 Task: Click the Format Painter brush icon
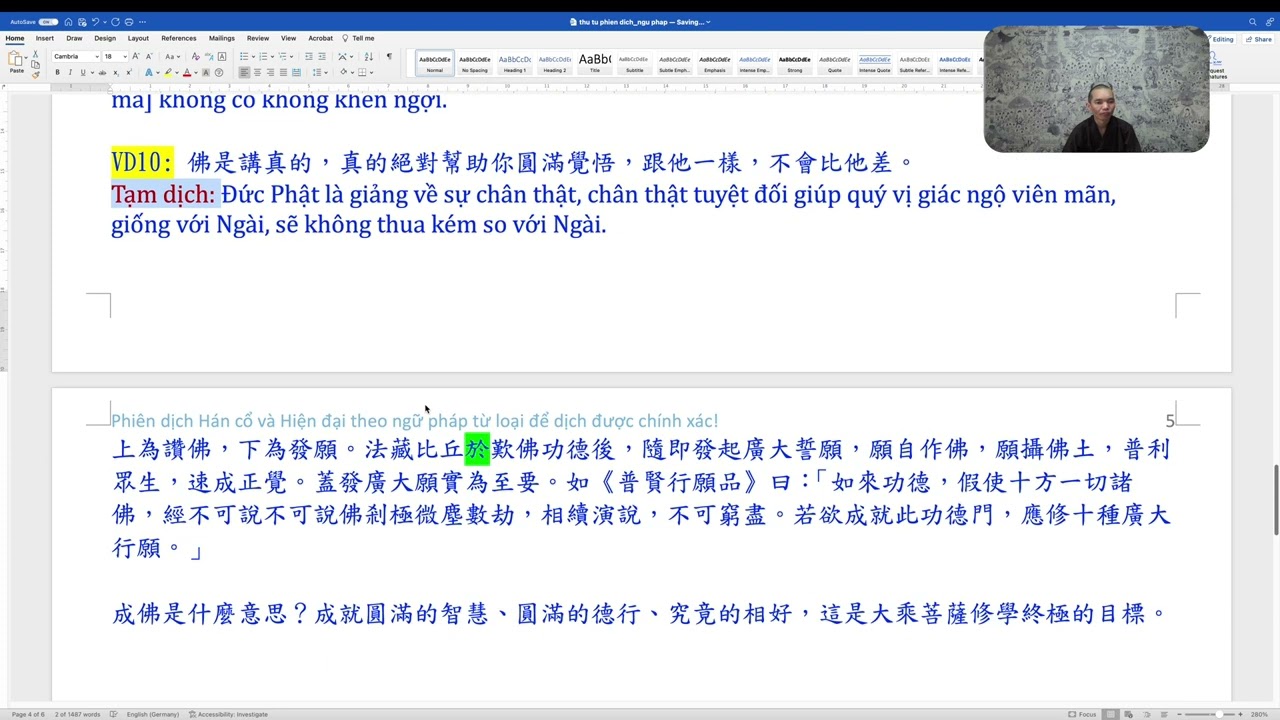35,75
